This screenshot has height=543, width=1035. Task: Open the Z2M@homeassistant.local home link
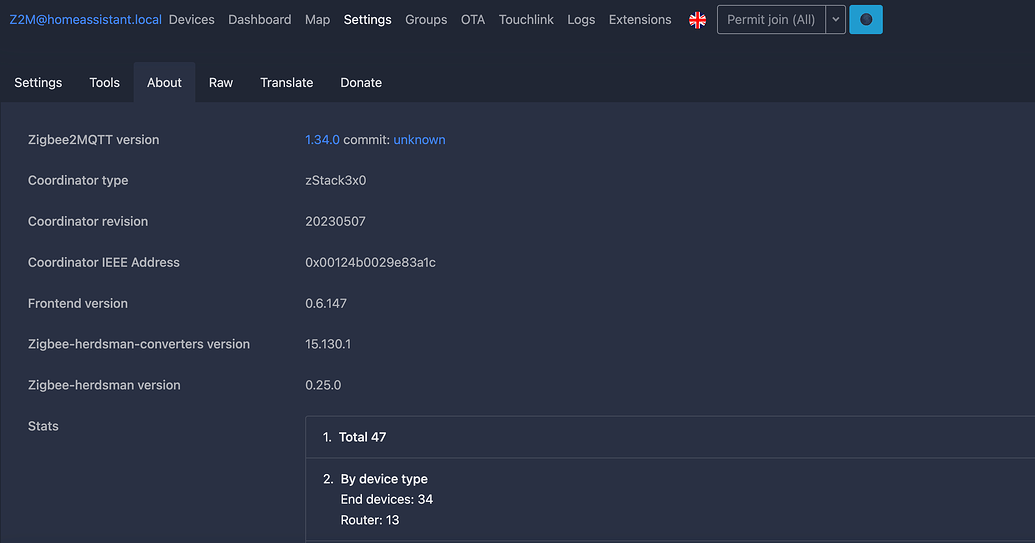pyautogui.click(x=85, y=20)
